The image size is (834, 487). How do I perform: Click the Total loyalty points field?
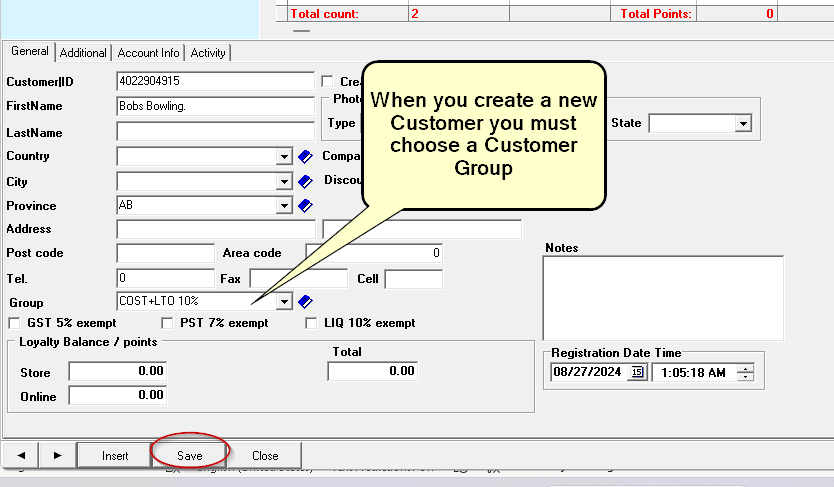point(372,371)
